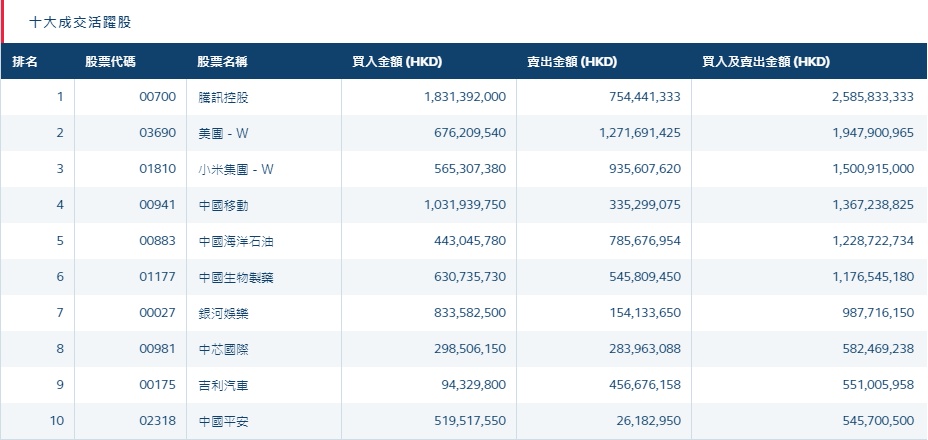Click buy amount 94,329,800

[x=473, y=385]
